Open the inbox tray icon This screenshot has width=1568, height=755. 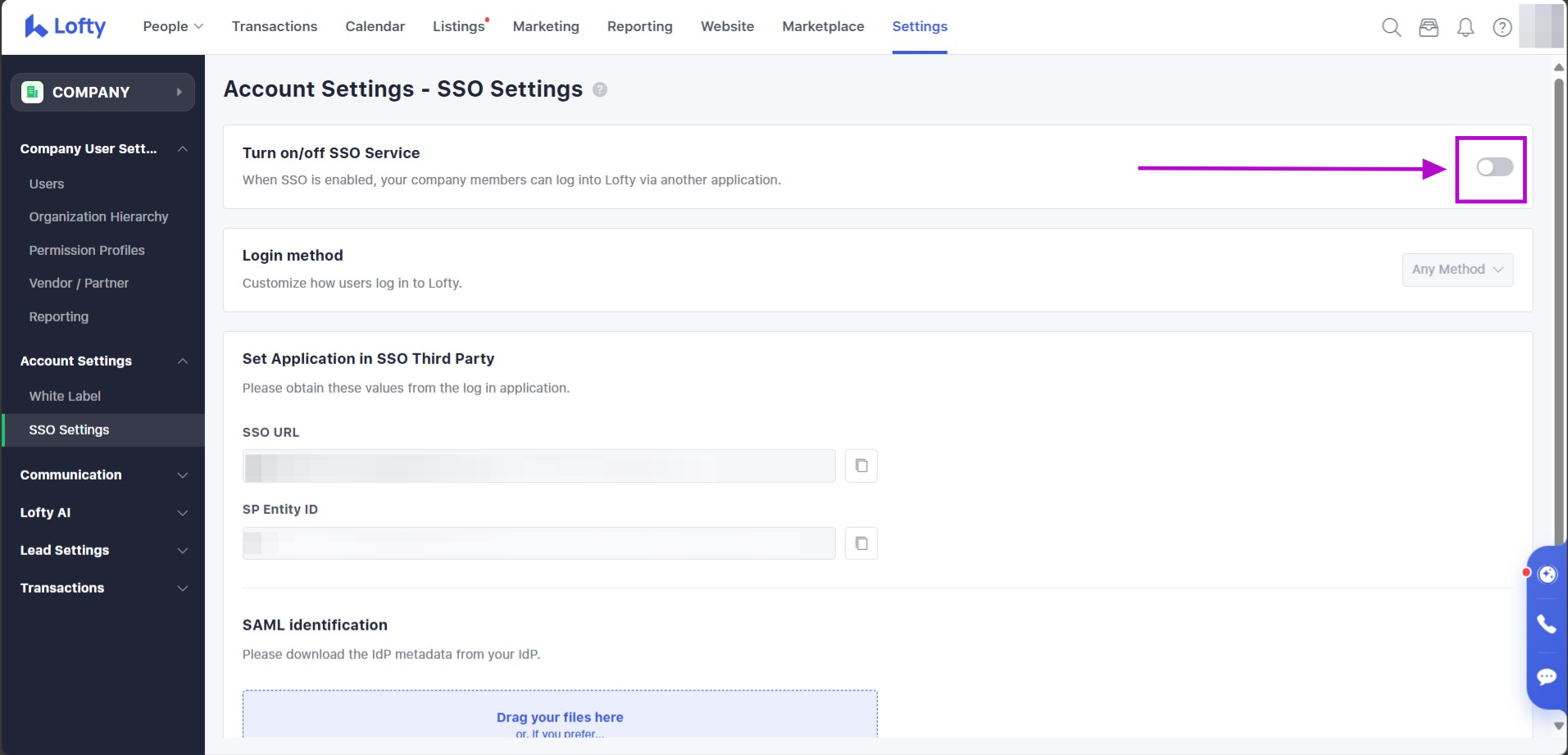tap(1429, 27)
